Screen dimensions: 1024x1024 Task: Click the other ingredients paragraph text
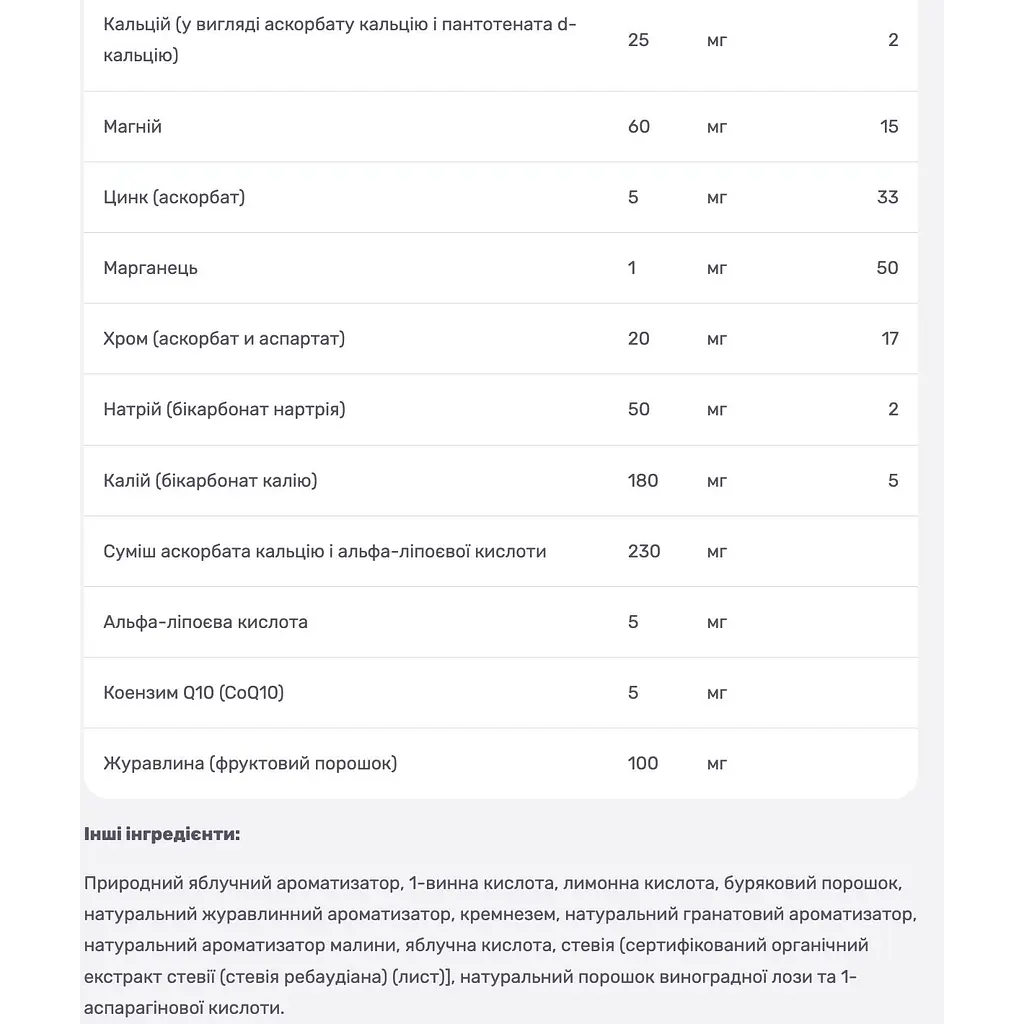[500, 946]
